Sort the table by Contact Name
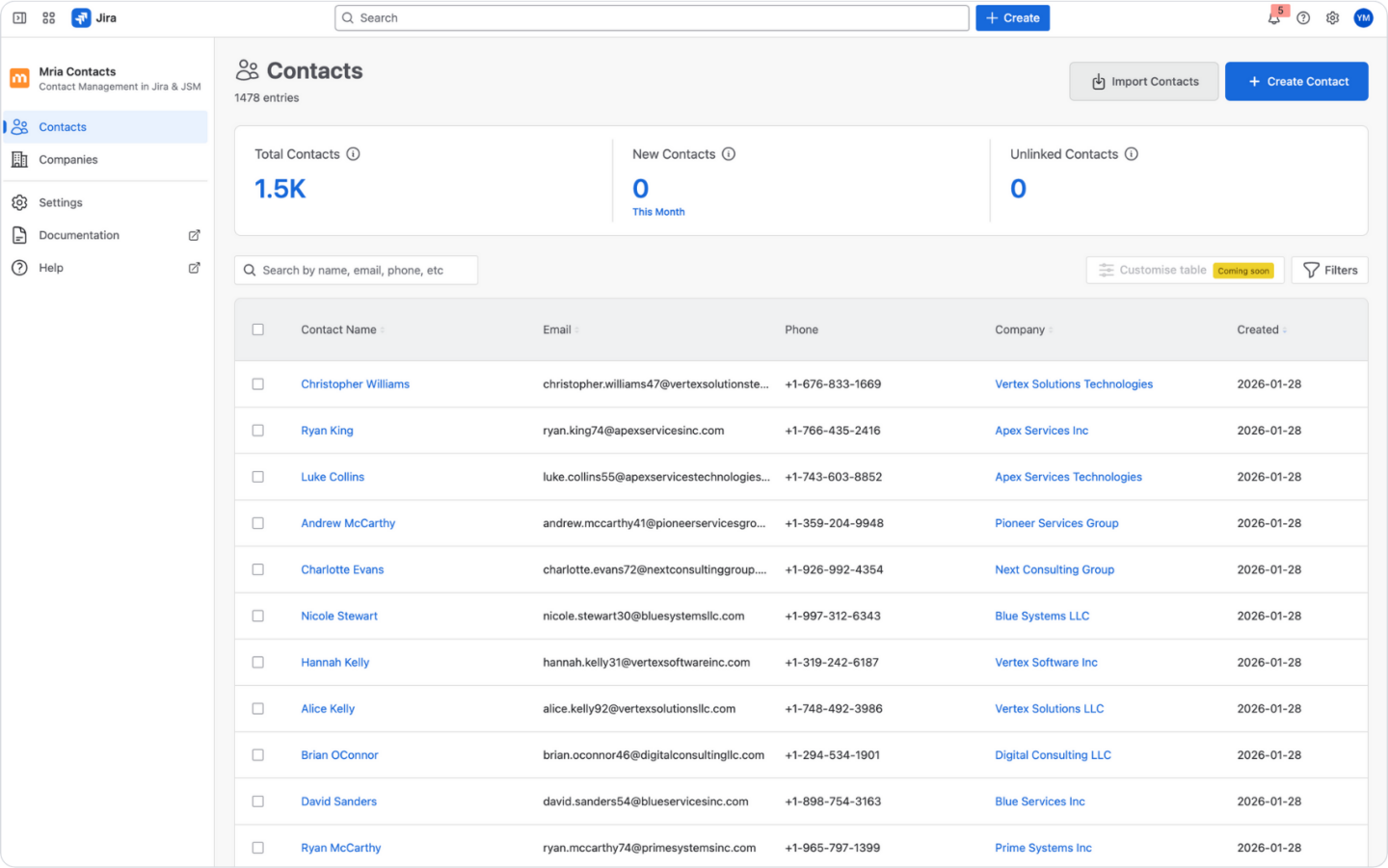Image resolution: width=1388 pixels, height=868 pixels. 381,329
